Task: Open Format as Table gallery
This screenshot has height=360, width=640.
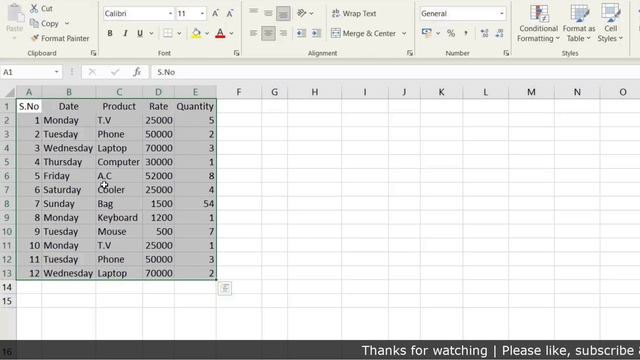Action: click(579, 23)
